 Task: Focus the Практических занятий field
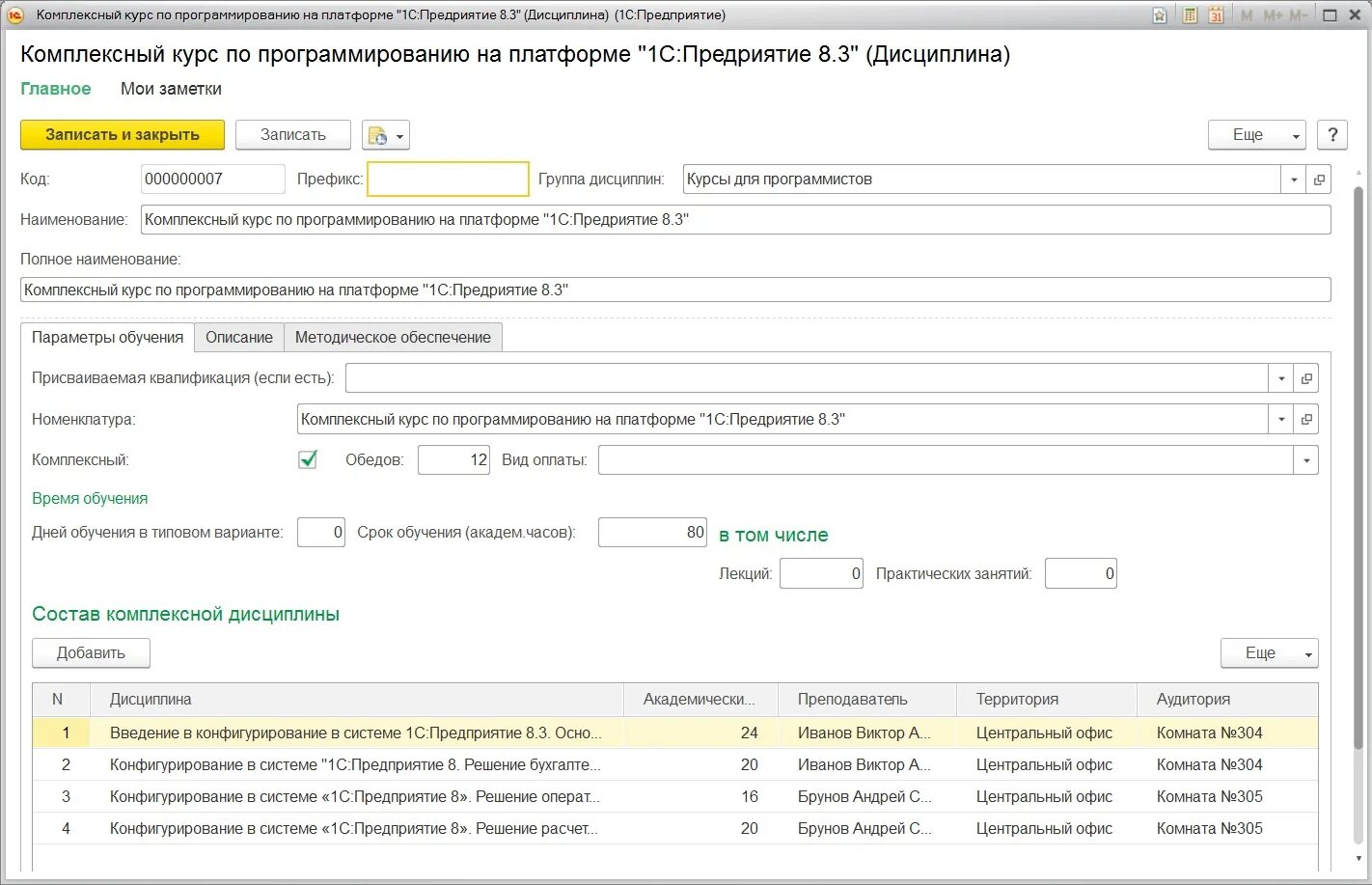(1081, 574)
